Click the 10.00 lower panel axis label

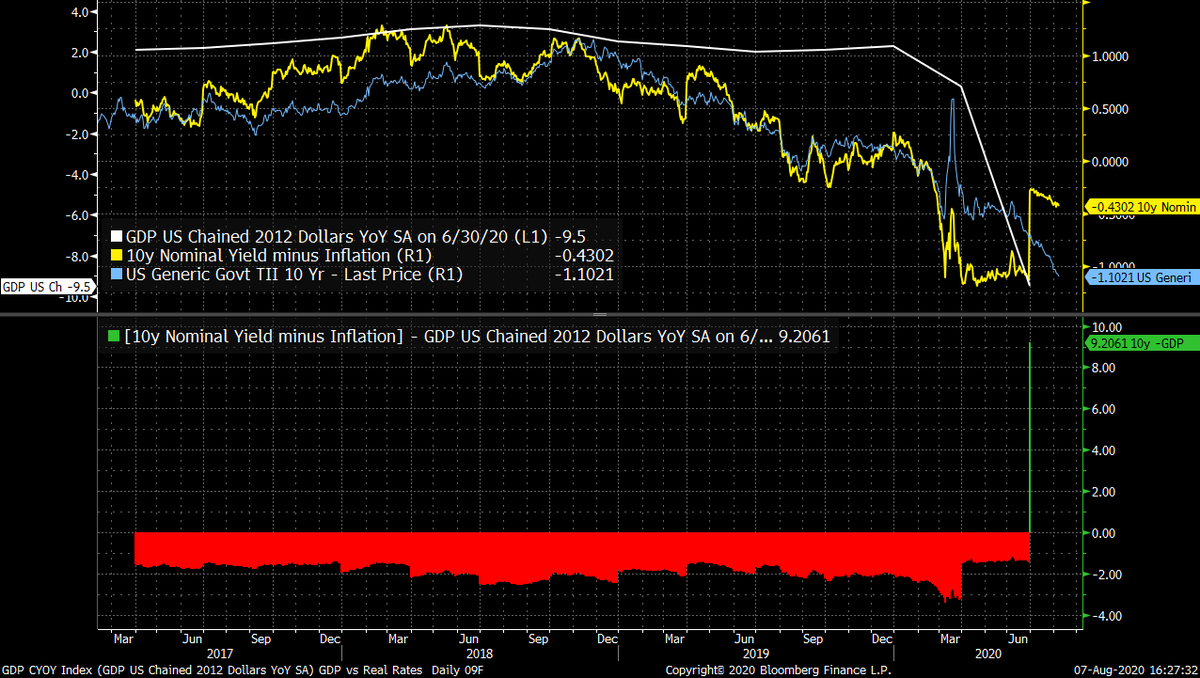tap(1108, 327)
